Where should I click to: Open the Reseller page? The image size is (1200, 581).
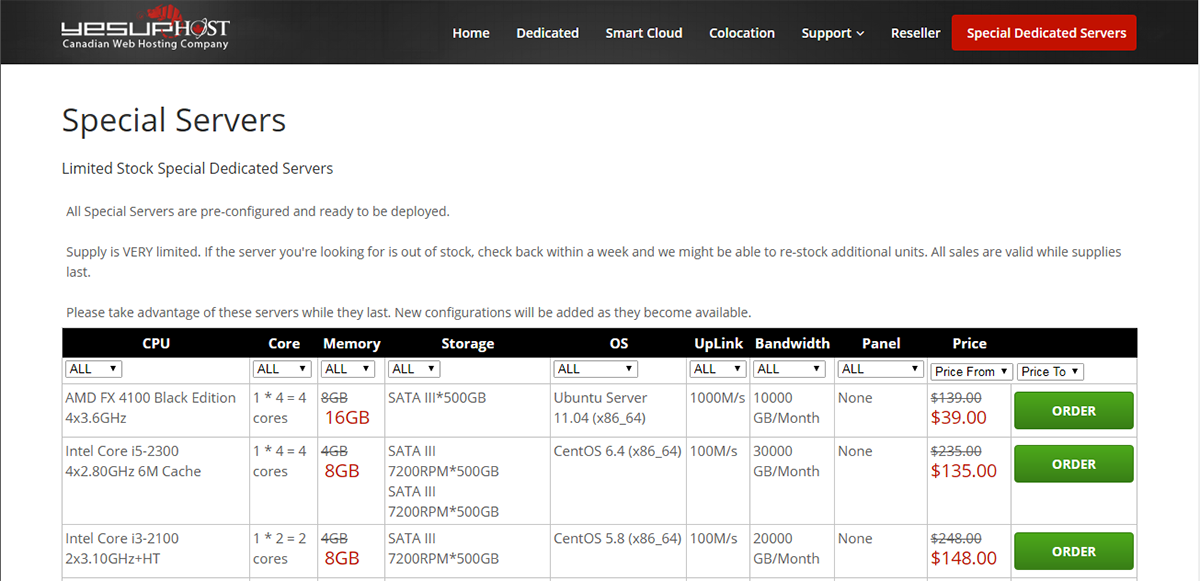pos(915,33)
